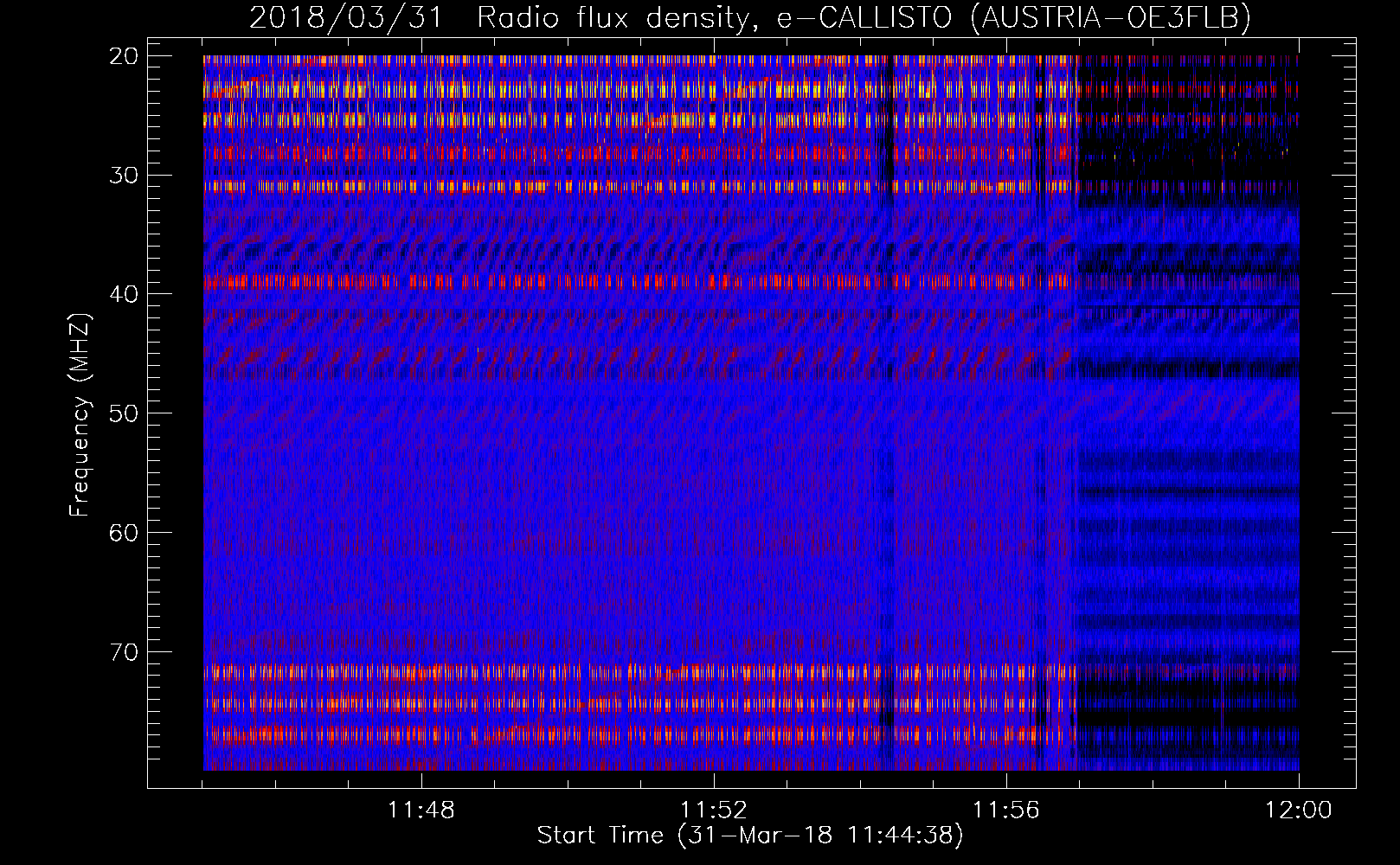Click the 20 frequency tick label
This screenshot has height=865, width=1400.
click(124, 56)
